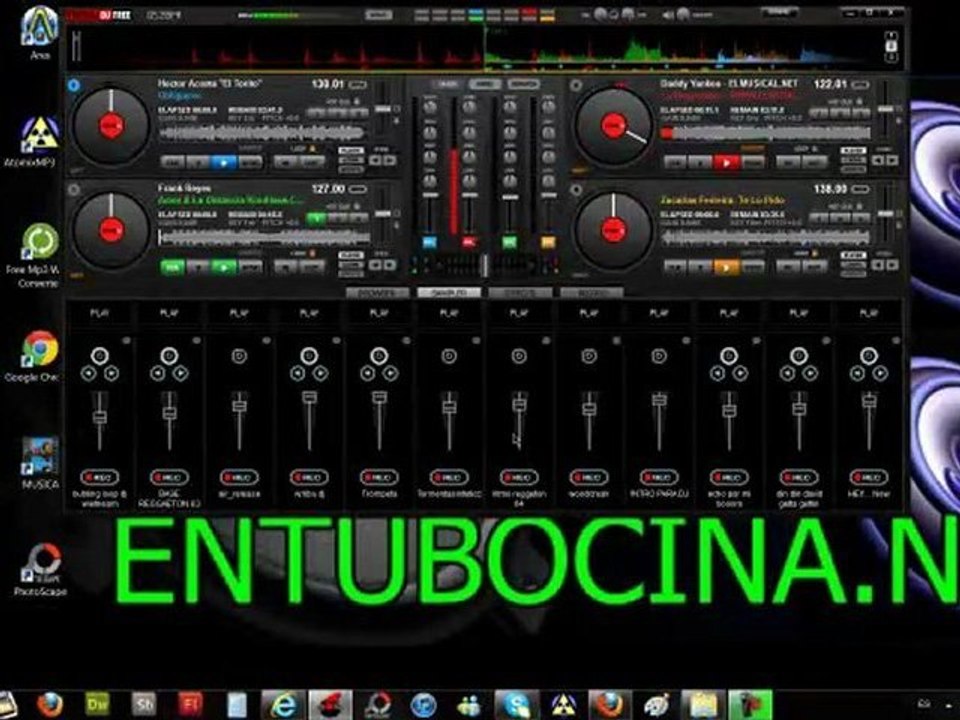Image resolution: width=960 pixels, height=720 pixels.
Task: Select the Hector Acosta deck via its blue circle
Action: (74, 85)
